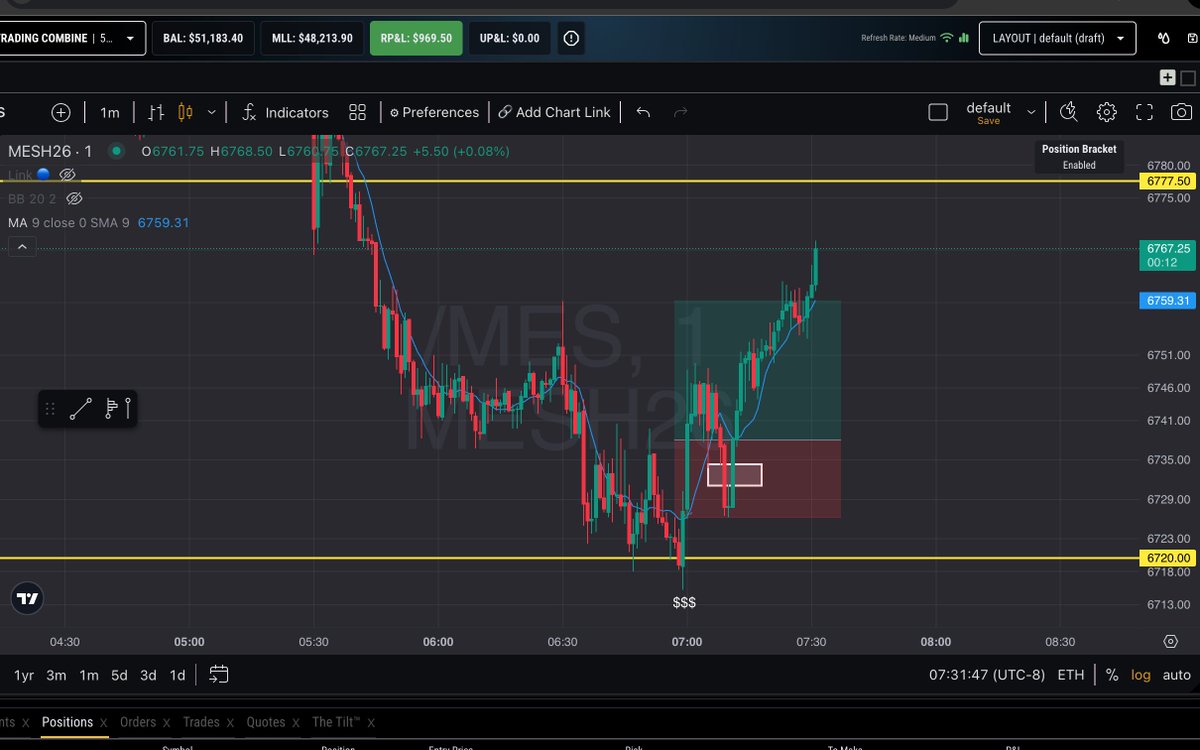This screenshot has height=750, width=1200.
Task: Select the candlestick chart style icon
Action: (184, 112)
